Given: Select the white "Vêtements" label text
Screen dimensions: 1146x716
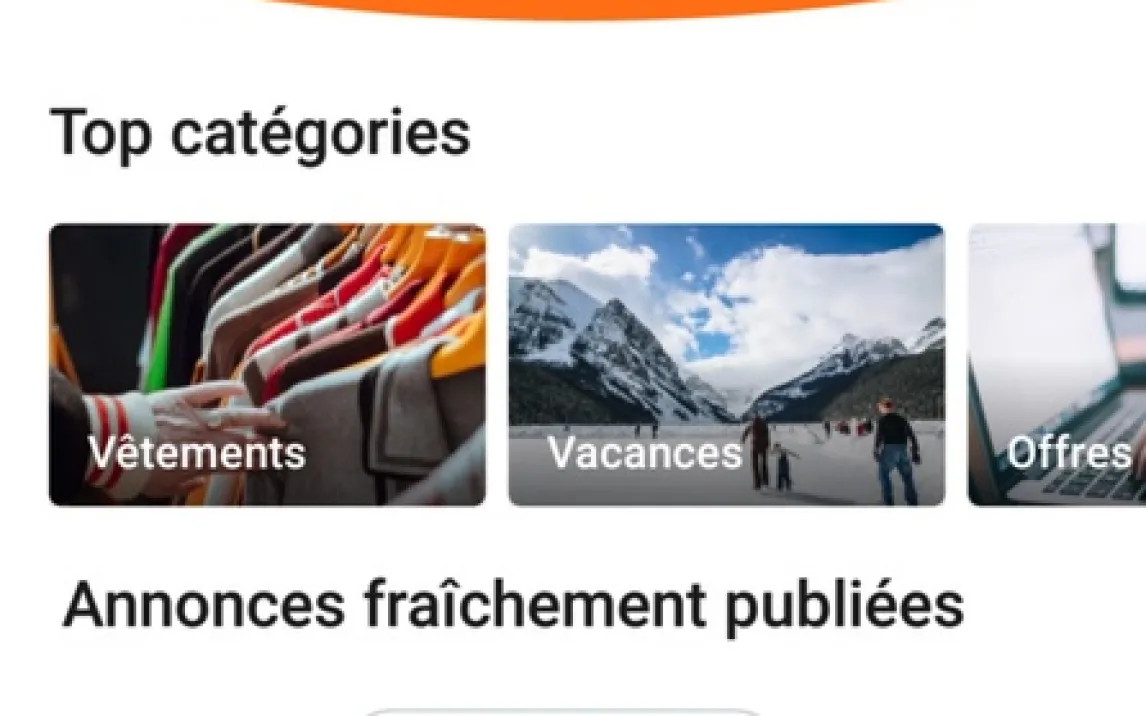Looking at the screenshot, I should 197,452.
